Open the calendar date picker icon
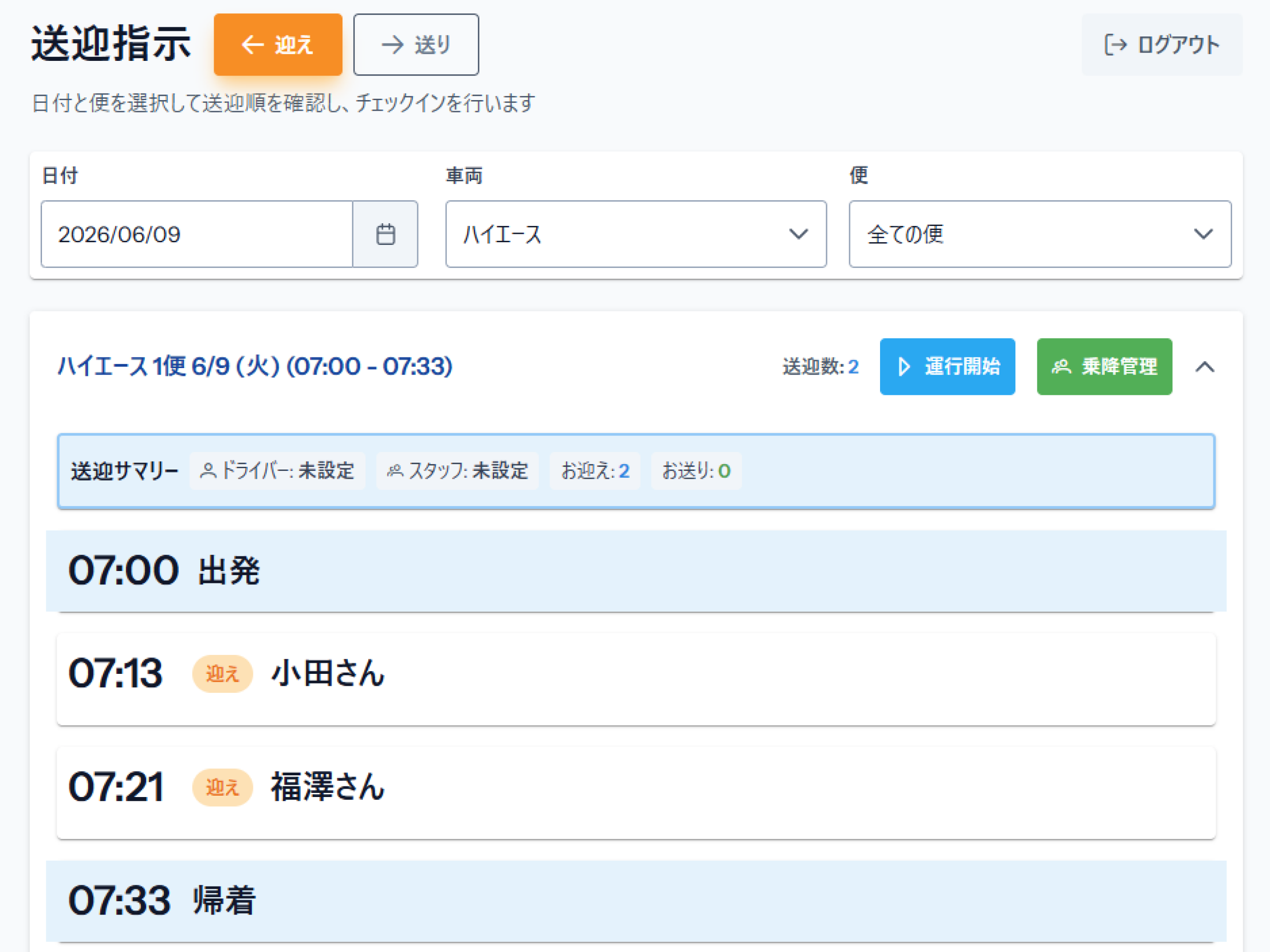Viewport: 1270px width, 952px height. pyautogui.click(x=385, y=234)
